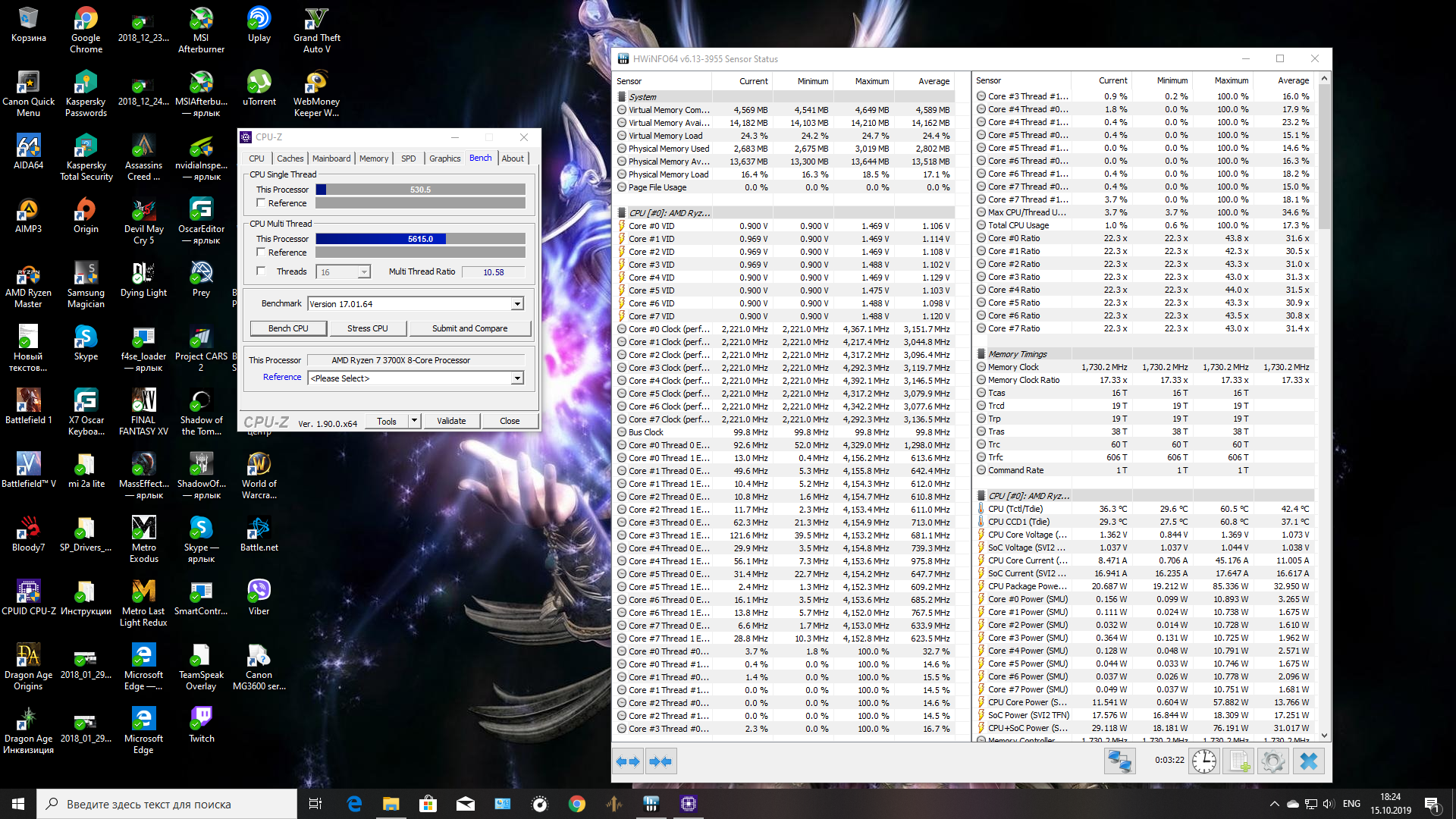Click the collapse columns arrows button in HWiNFO
Screen dimensions: 1456x819
(661, 761)
